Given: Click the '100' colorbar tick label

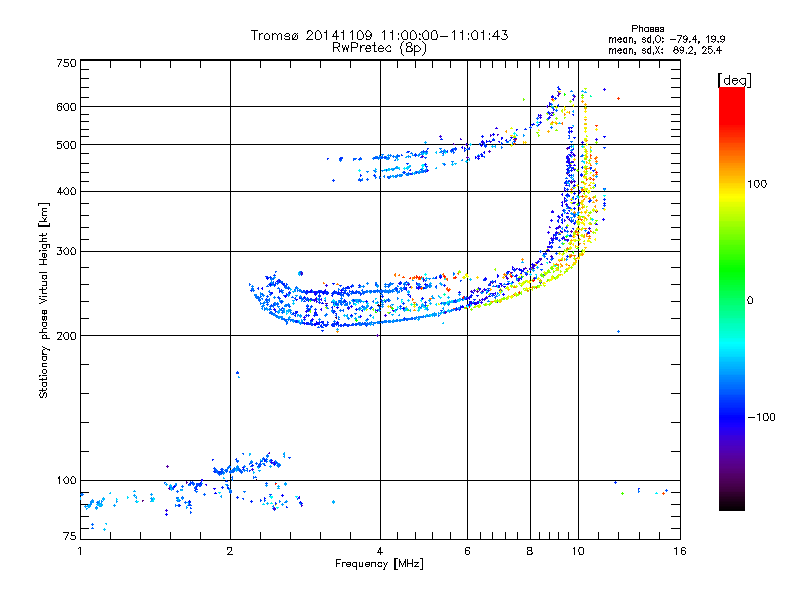Looking at the screenshot, I should pos(757,184).
